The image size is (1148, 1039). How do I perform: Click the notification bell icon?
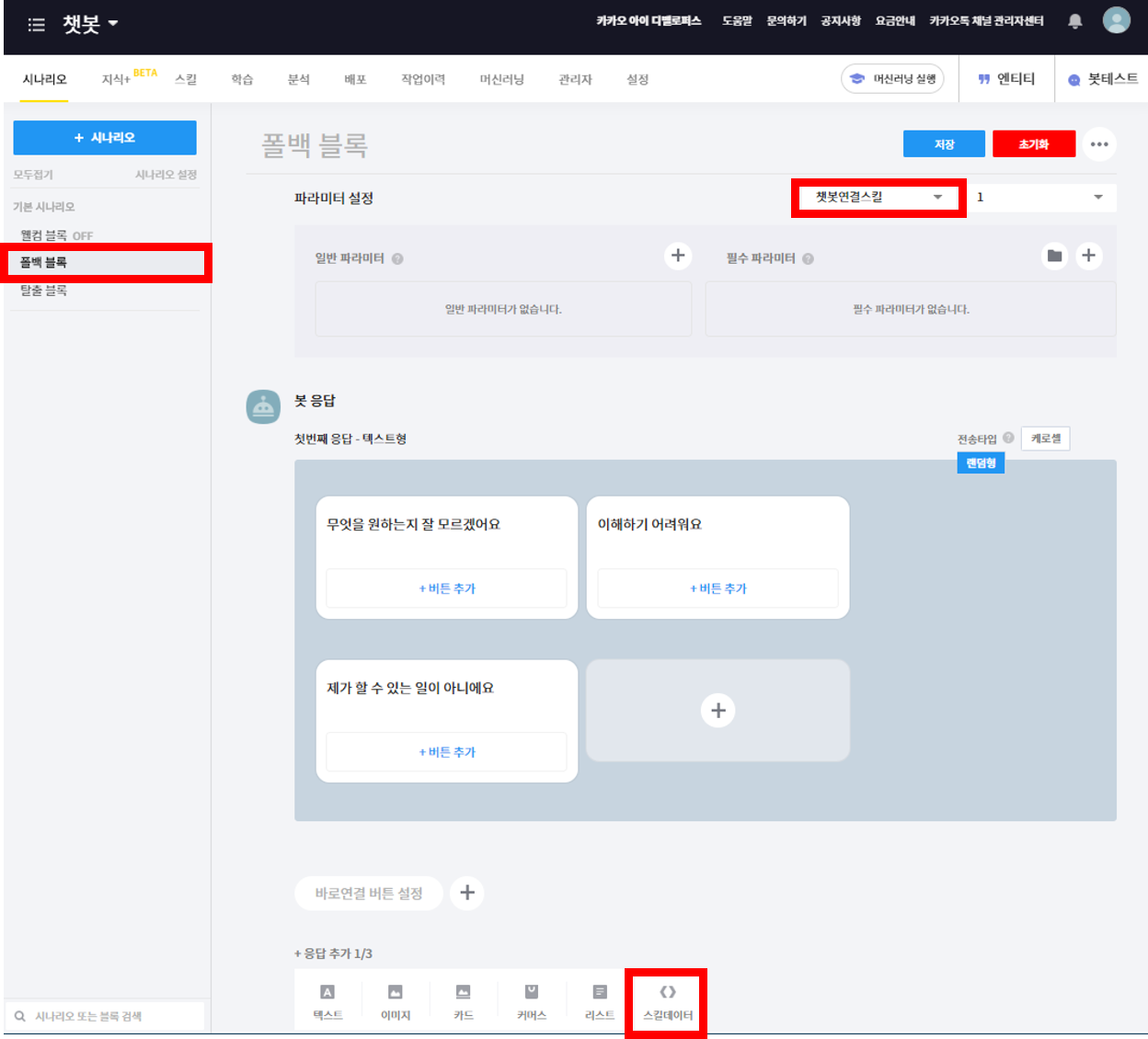click(1074, 21)
